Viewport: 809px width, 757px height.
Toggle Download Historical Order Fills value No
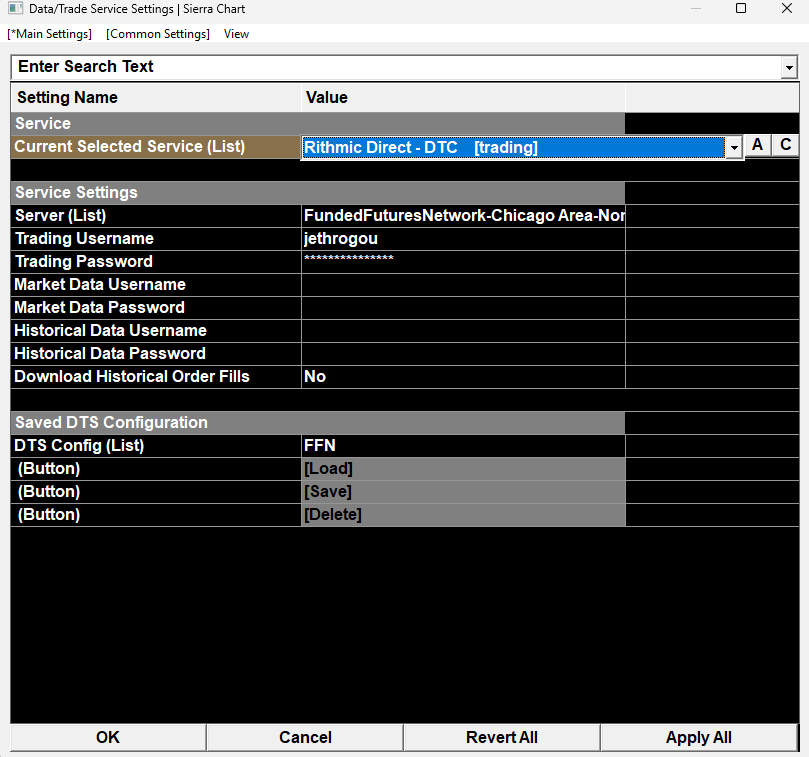pos(463,377)
